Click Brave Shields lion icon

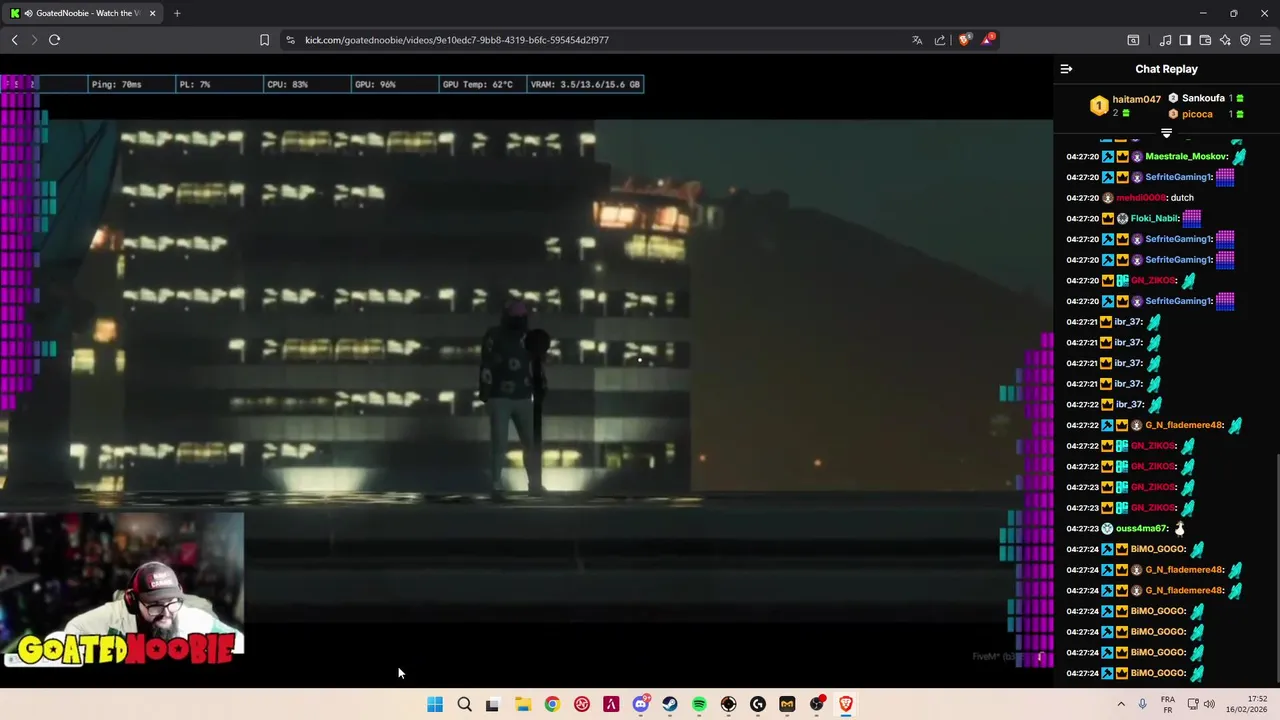(x=964, y=40)
